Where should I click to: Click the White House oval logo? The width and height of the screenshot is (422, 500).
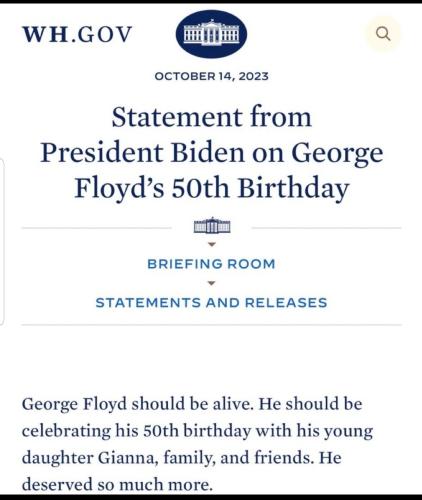pos(211,34)
